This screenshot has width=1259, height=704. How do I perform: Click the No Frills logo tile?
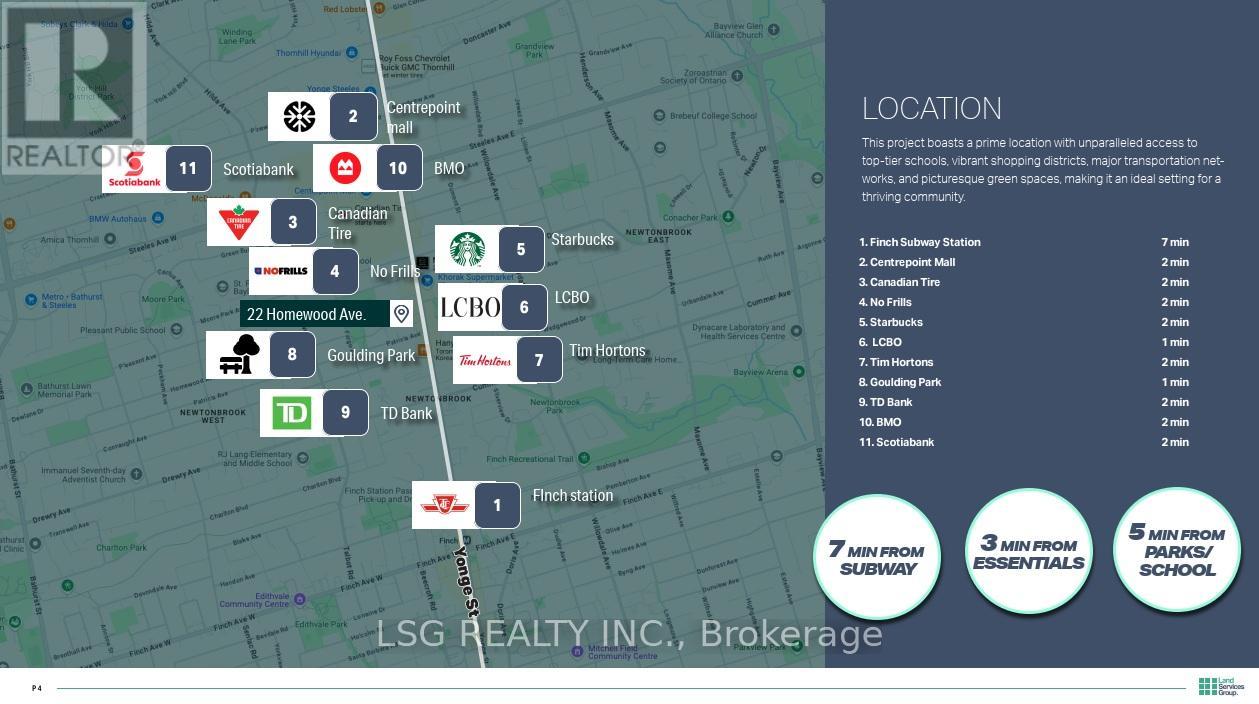click(281, 271)
